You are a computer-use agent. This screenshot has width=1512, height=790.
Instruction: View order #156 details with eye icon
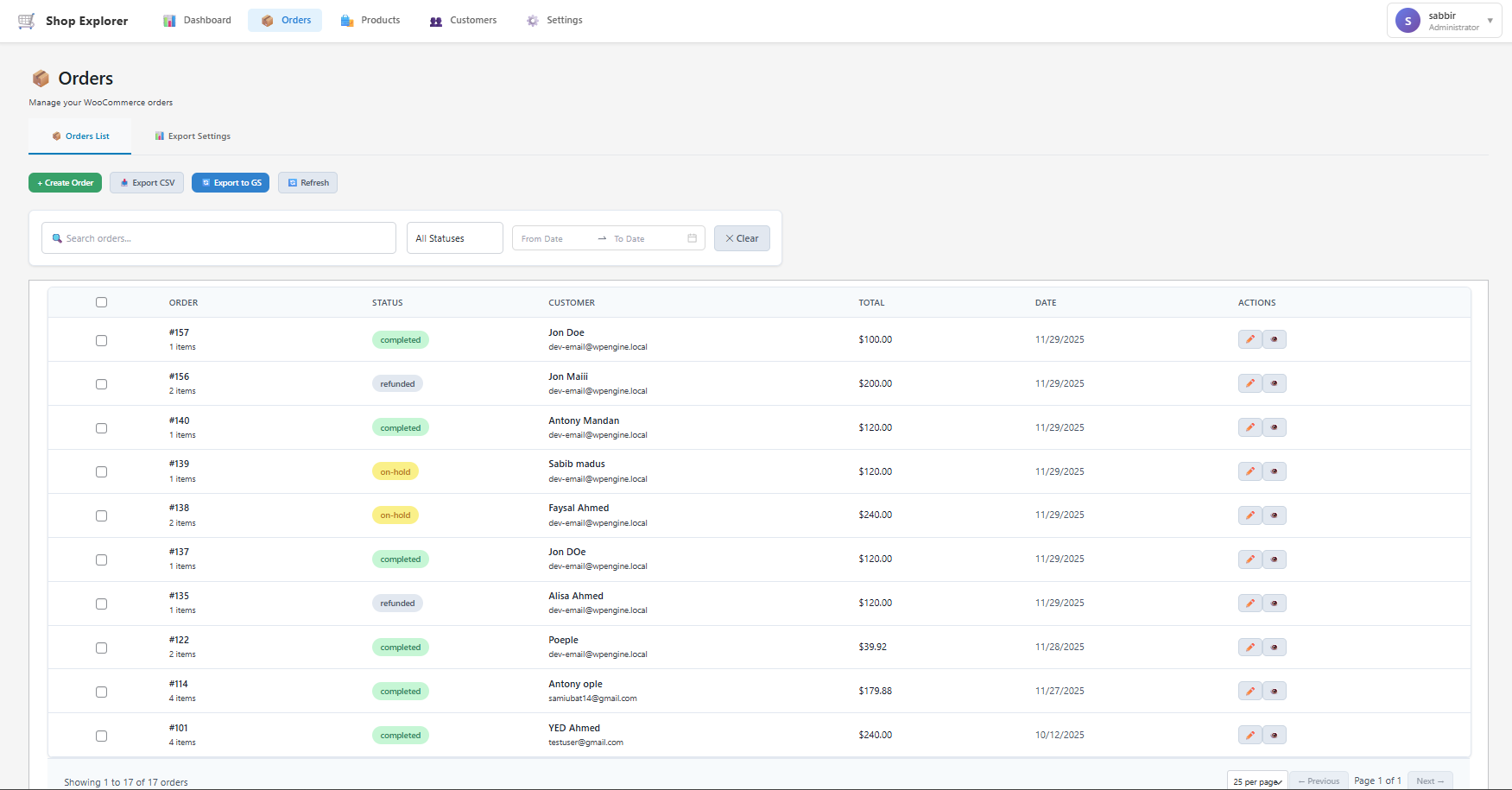pyautogui.click(x=1274, y=383)
